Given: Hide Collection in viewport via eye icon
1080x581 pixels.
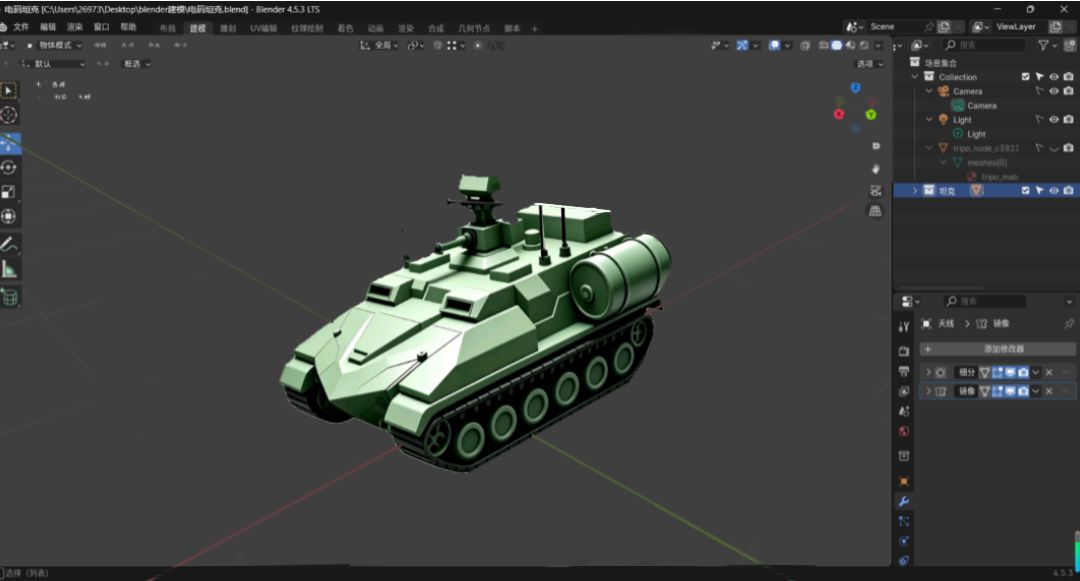Looking at the screenshot, I should click(1054, 76).
